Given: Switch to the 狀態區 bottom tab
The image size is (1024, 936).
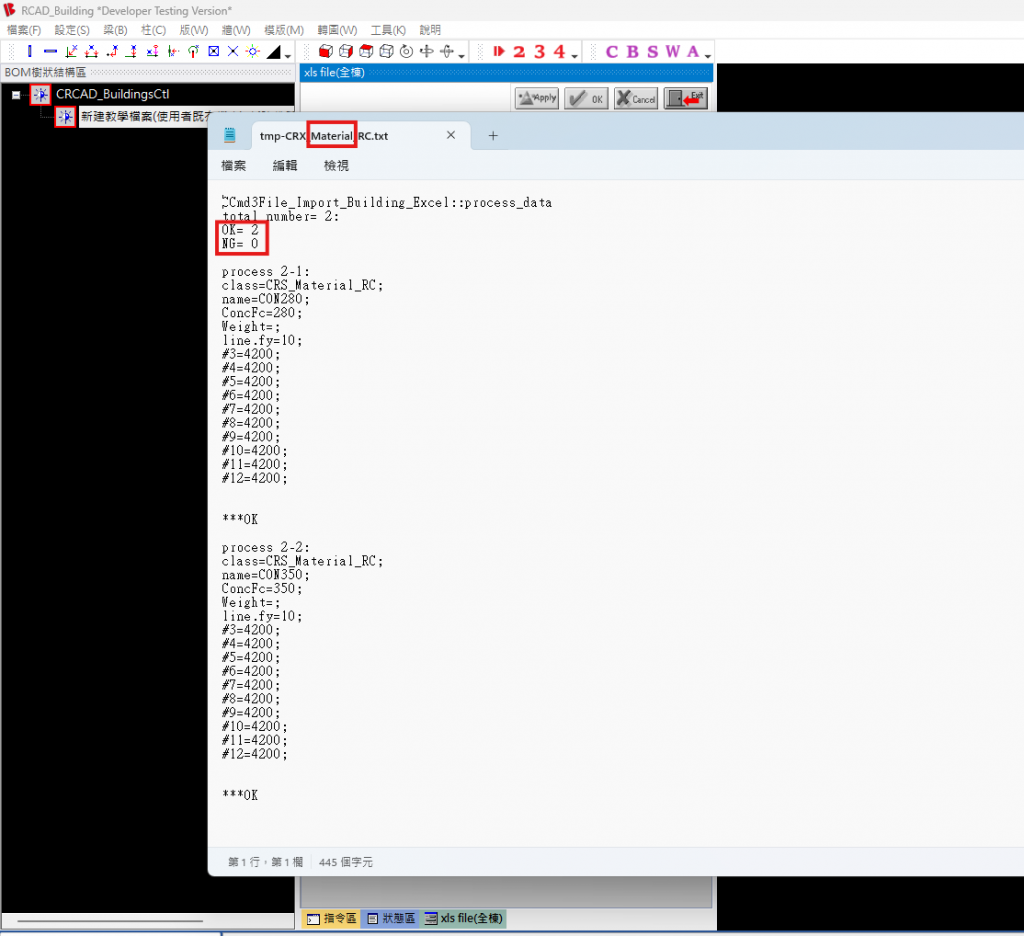Looking at the screenshot, I should point(391,918).
